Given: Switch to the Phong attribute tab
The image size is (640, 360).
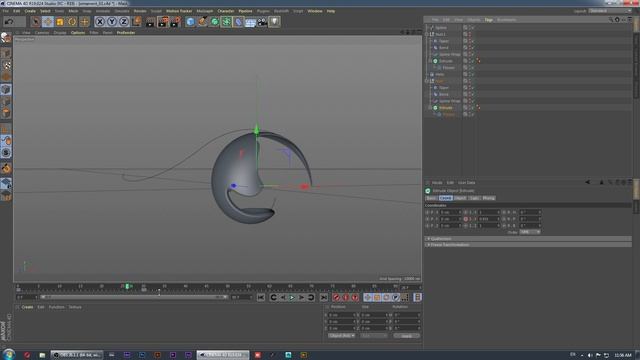Looking at the screenshot, I should tap(489, 198).
